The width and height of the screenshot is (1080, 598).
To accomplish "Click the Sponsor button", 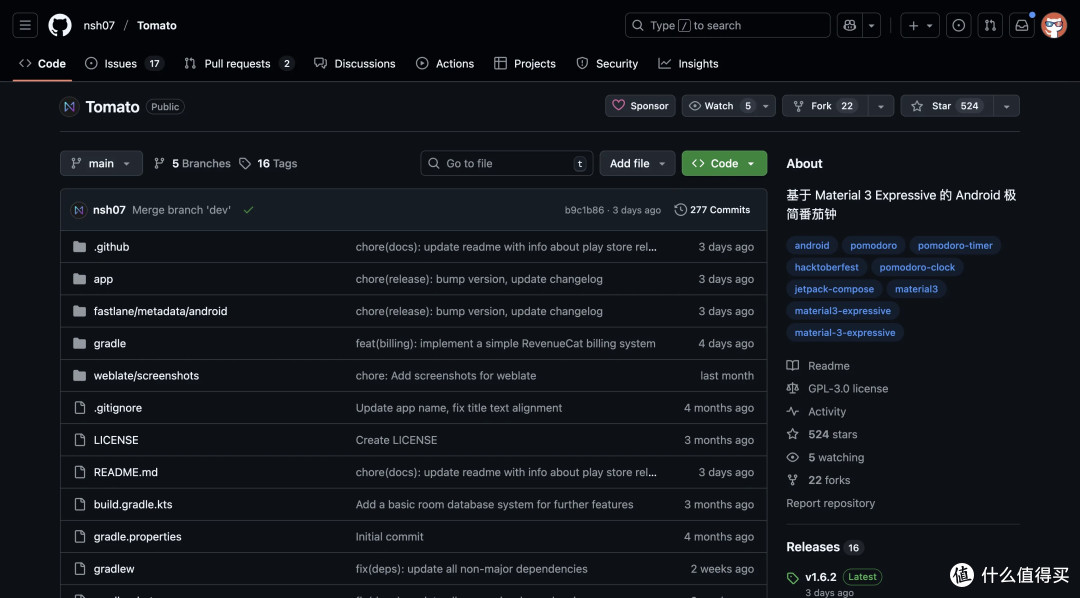I will [x=641, y=106].
